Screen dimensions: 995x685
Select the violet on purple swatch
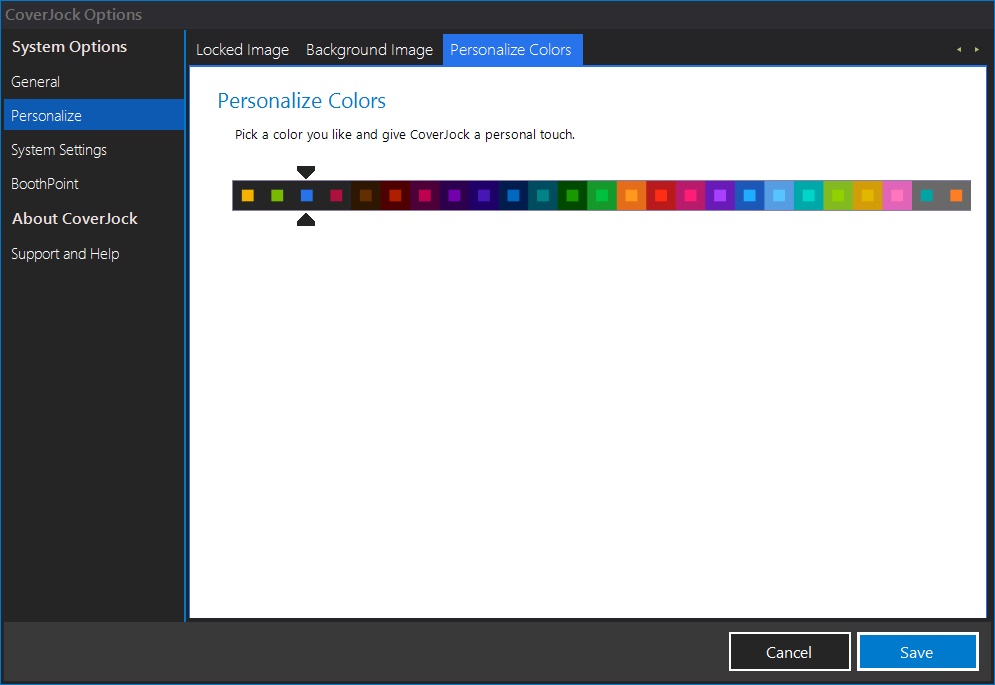click(720, 196)
